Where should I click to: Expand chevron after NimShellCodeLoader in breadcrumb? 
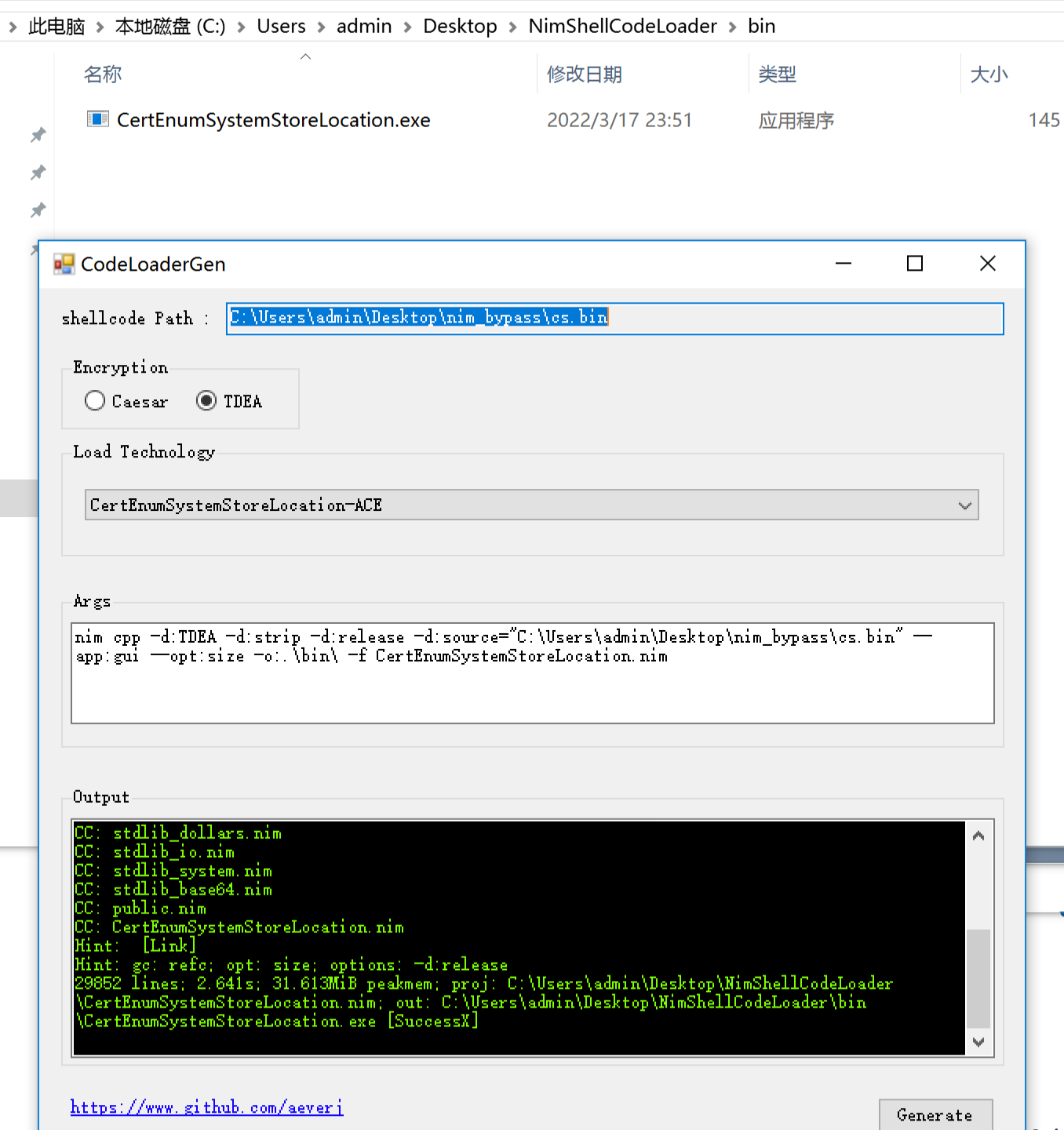(733, 27)
